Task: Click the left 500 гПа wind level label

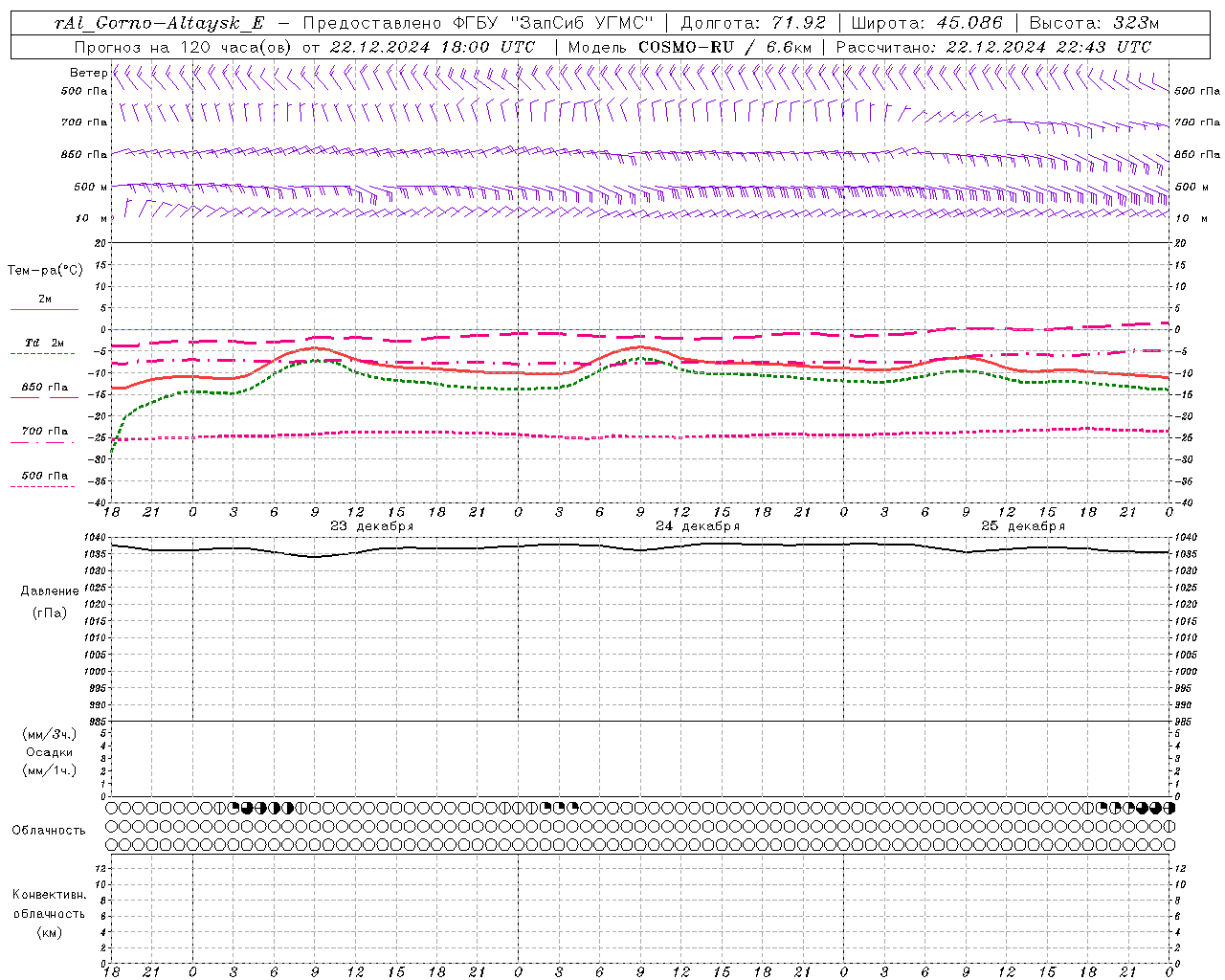Action: [84, 91]
